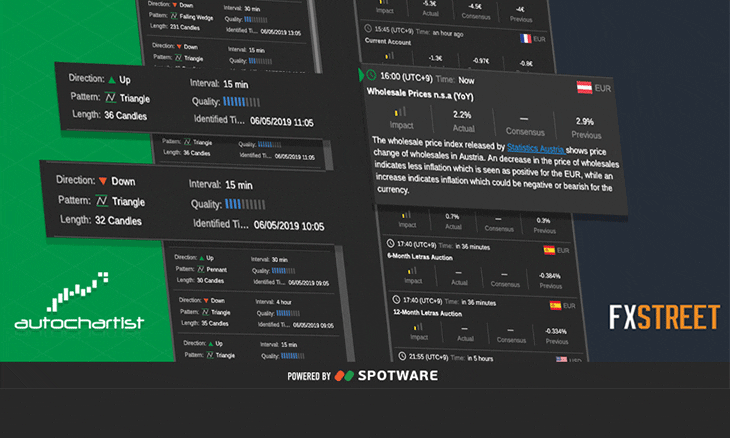Click the '2.2%' Actual value
The width and height of the screenshot is (730, 438).
462,115
